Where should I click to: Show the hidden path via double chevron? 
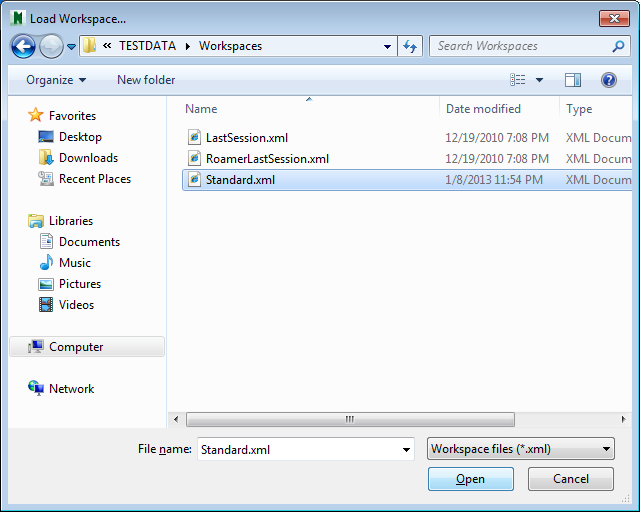(x=107, y=46)
